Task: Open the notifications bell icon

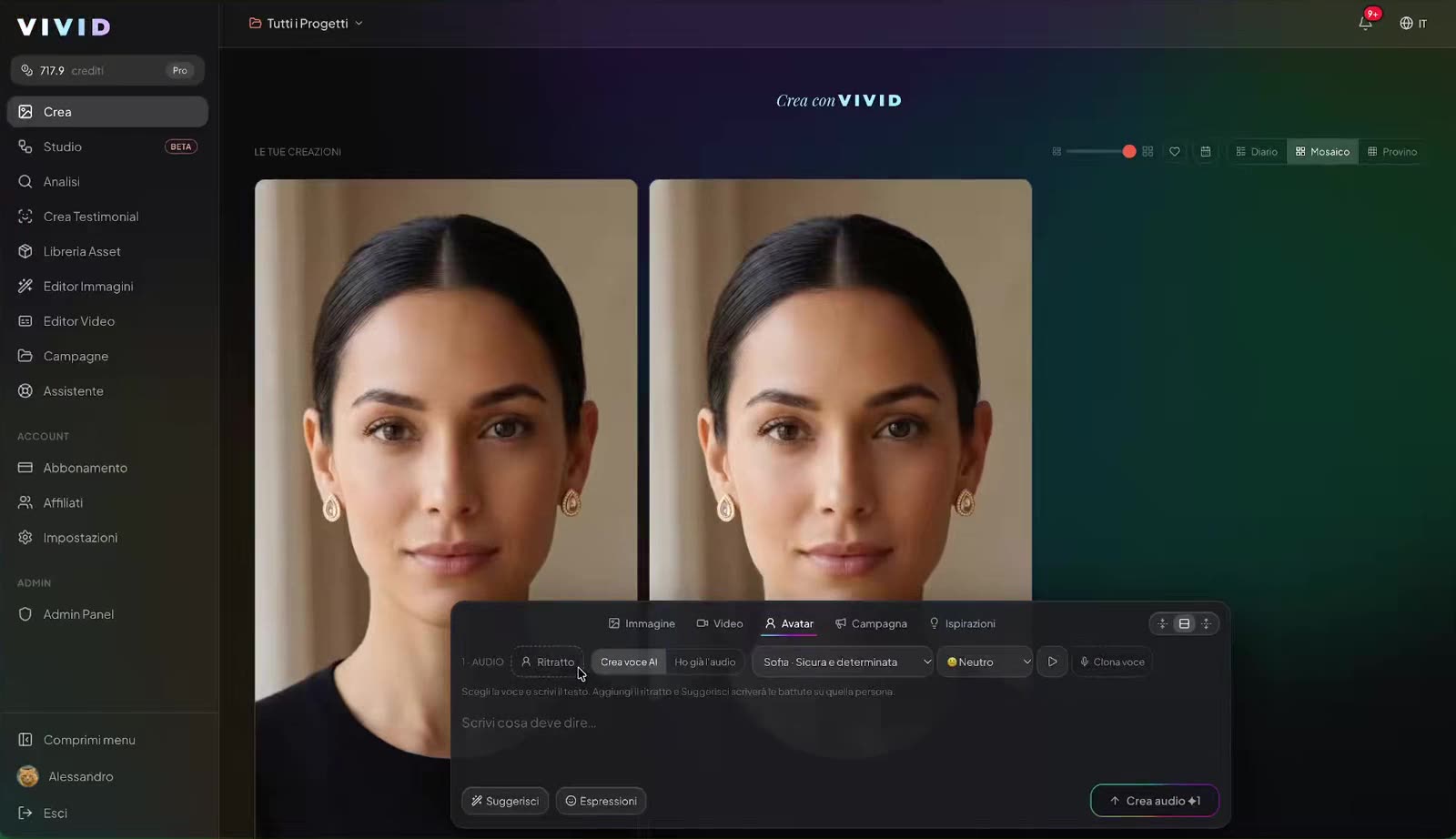Action: click(x=1365, y=23)
